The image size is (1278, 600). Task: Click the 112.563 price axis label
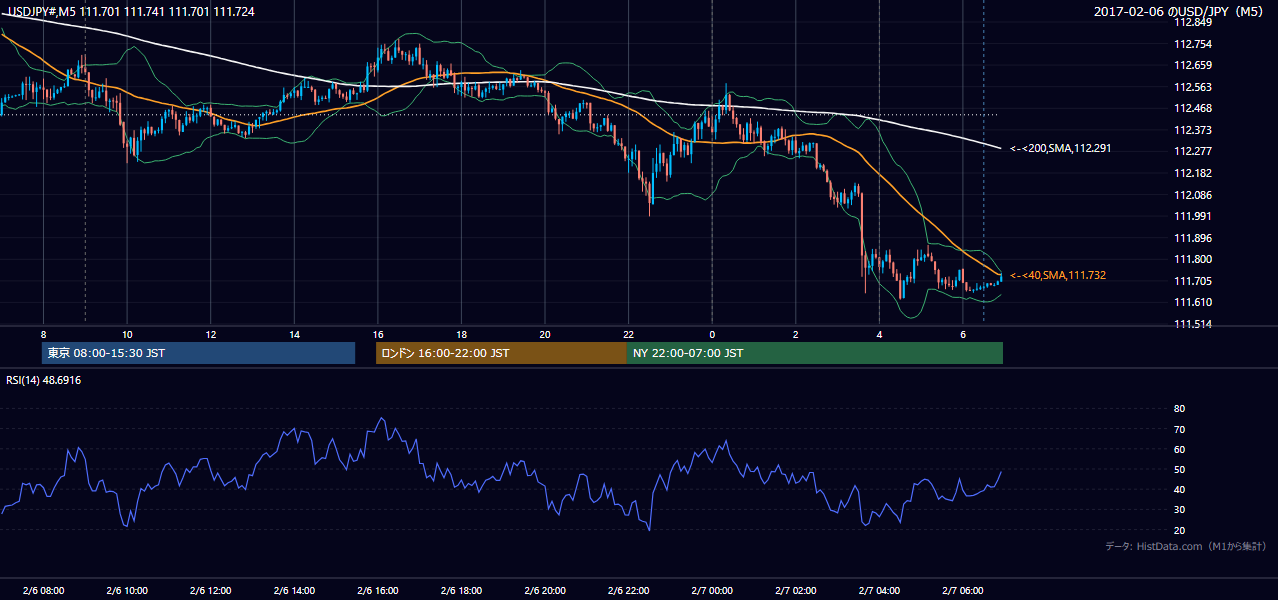(1191, 87)
